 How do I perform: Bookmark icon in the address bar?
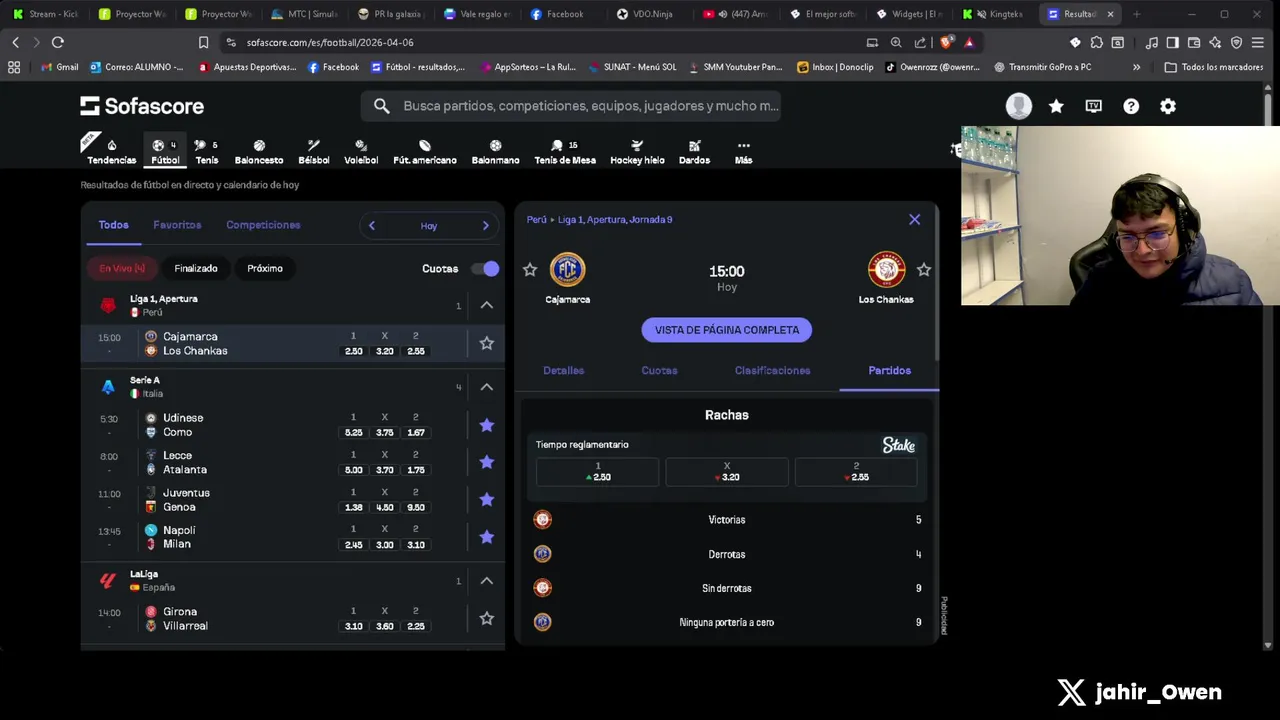pyautogui.click(x=203, y=42)
